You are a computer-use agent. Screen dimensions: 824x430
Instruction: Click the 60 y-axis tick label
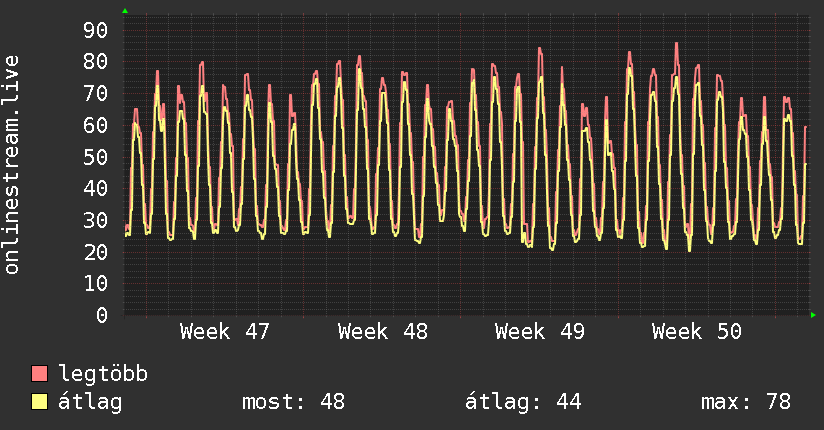click(x=96, y=125)
